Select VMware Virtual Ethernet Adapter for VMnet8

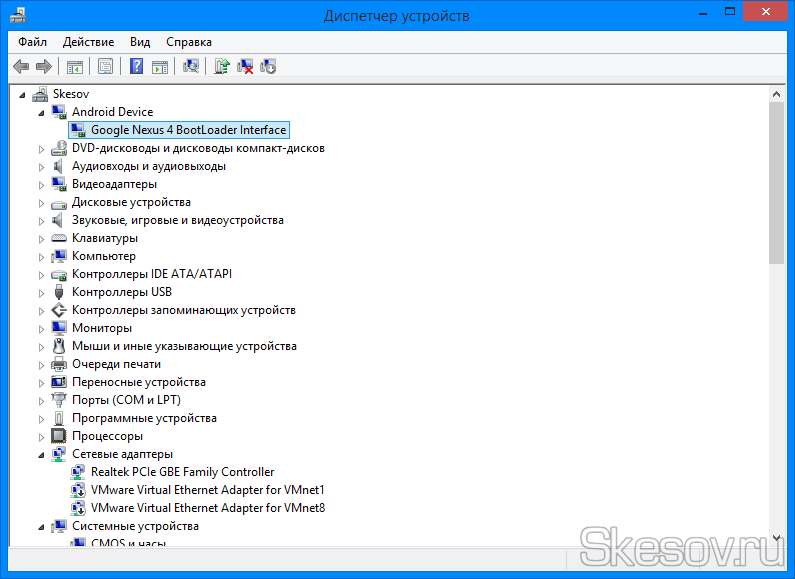[207, 508]
